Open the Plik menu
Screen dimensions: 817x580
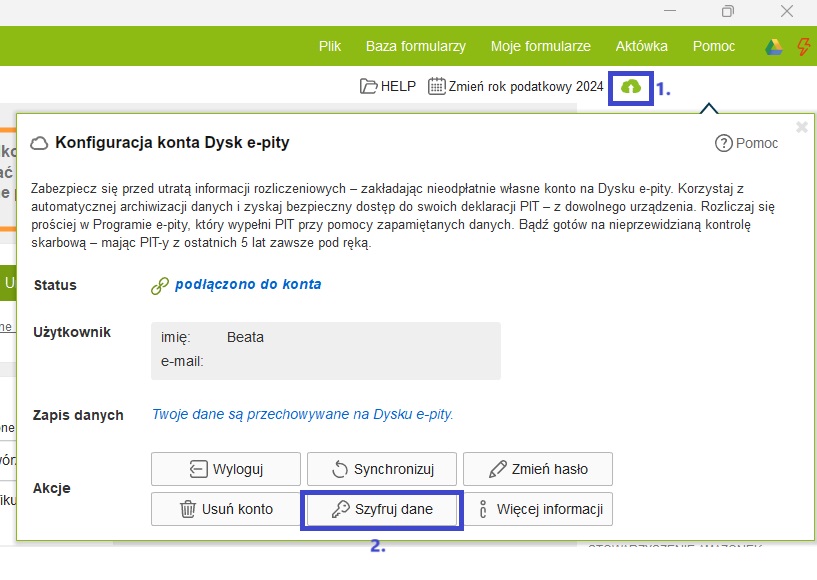point(330,46)
